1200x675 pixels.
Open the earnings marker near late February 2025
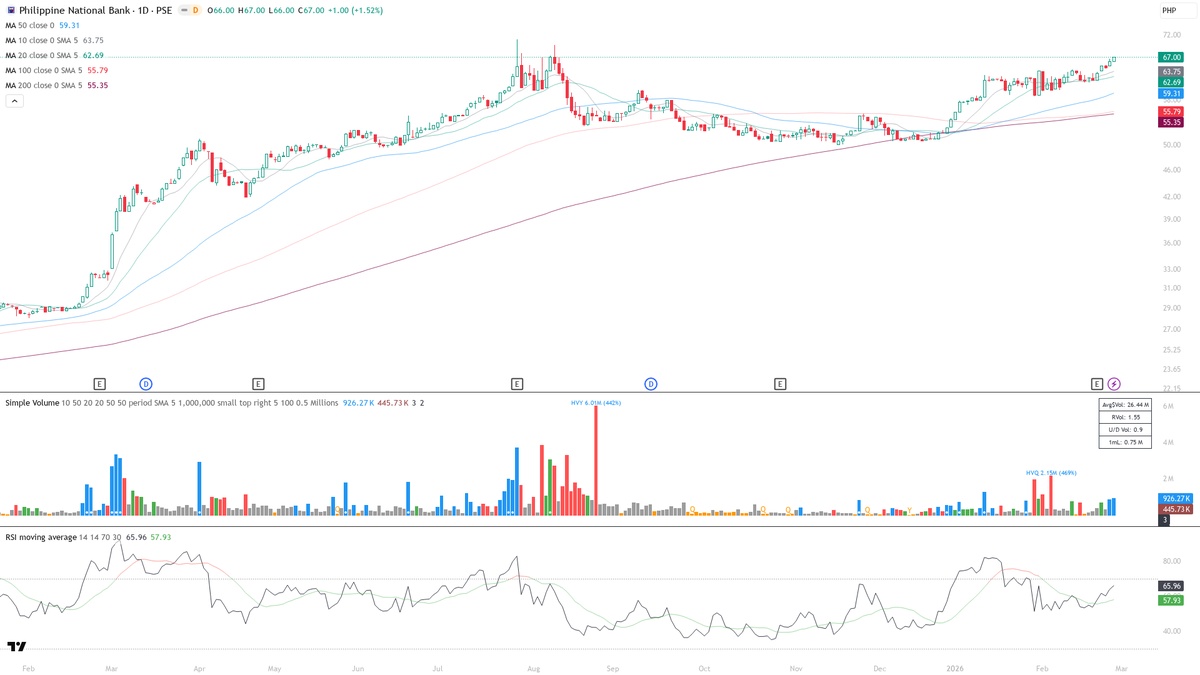99,384
